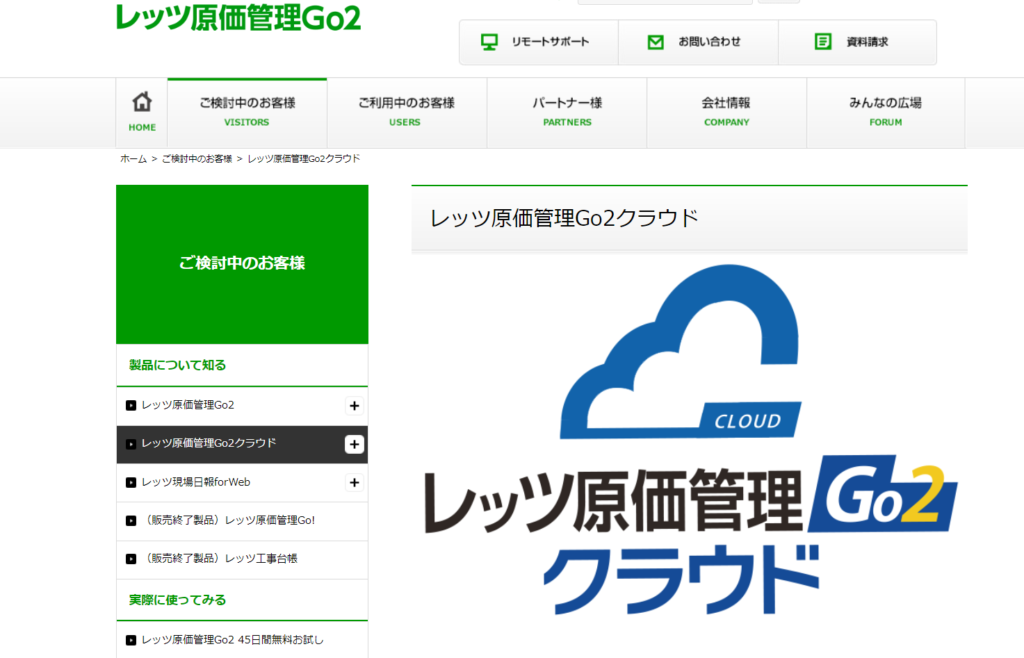Click the blue CLOUD logo image
1024x658 pixels.
[x=680, y=351]
